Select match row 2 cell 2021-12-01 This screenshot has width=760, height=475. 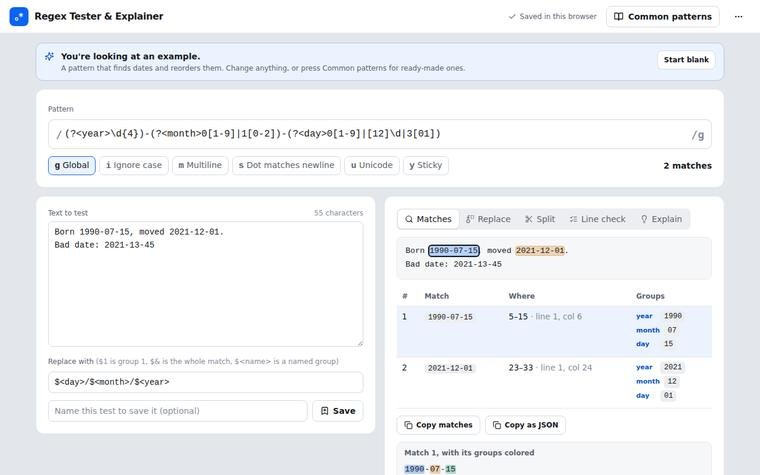450,368
